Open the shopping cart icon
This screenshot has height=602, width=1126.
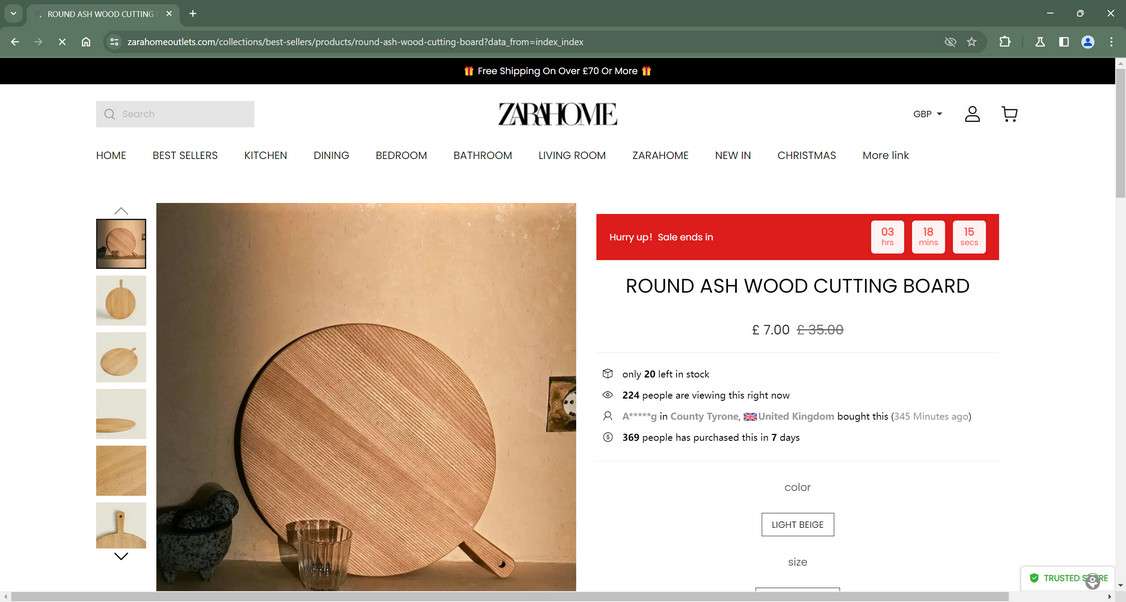(x=1009, y=114)
